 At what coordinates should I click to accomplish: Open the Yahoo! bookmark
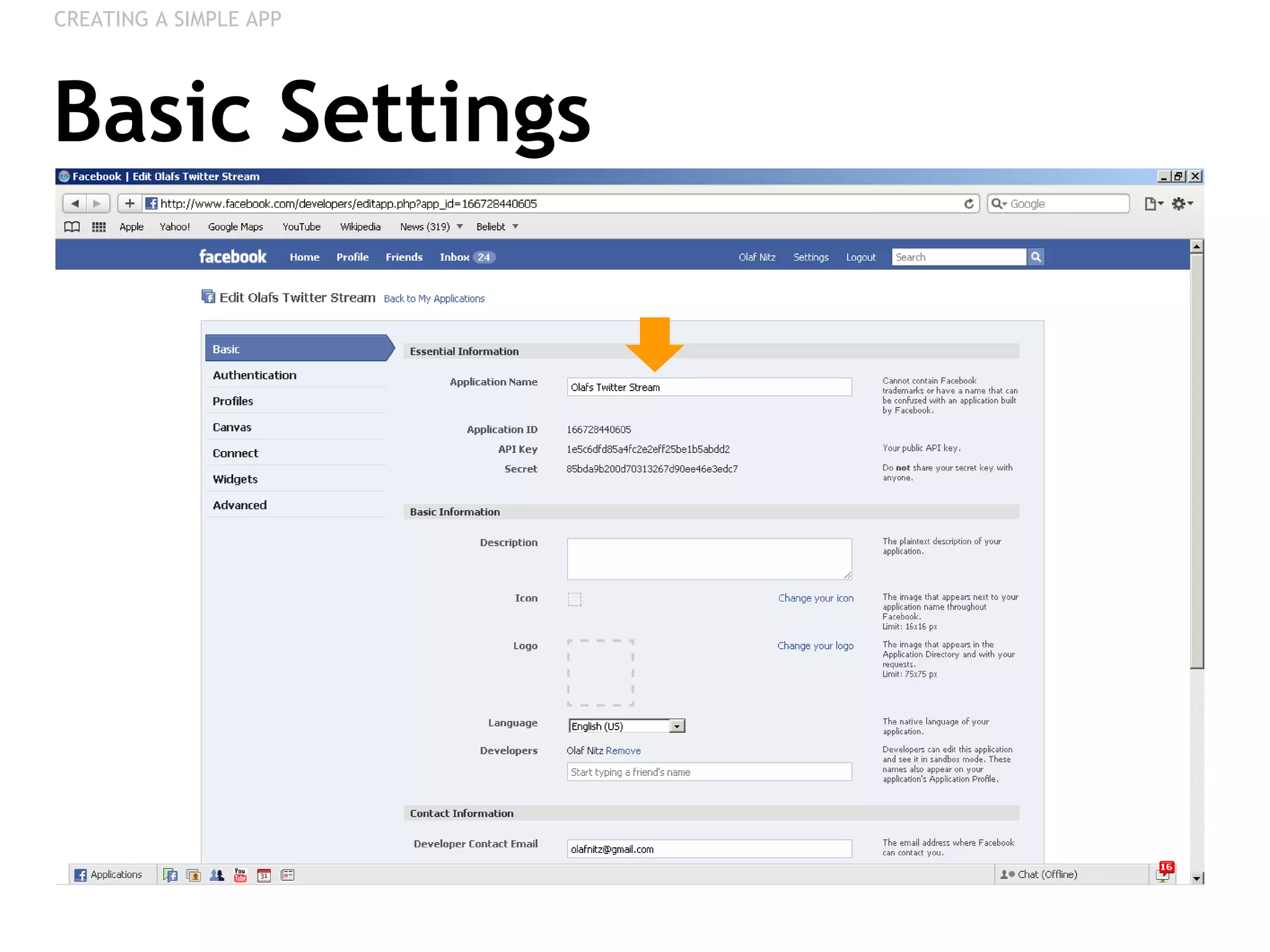coord(175,227)
